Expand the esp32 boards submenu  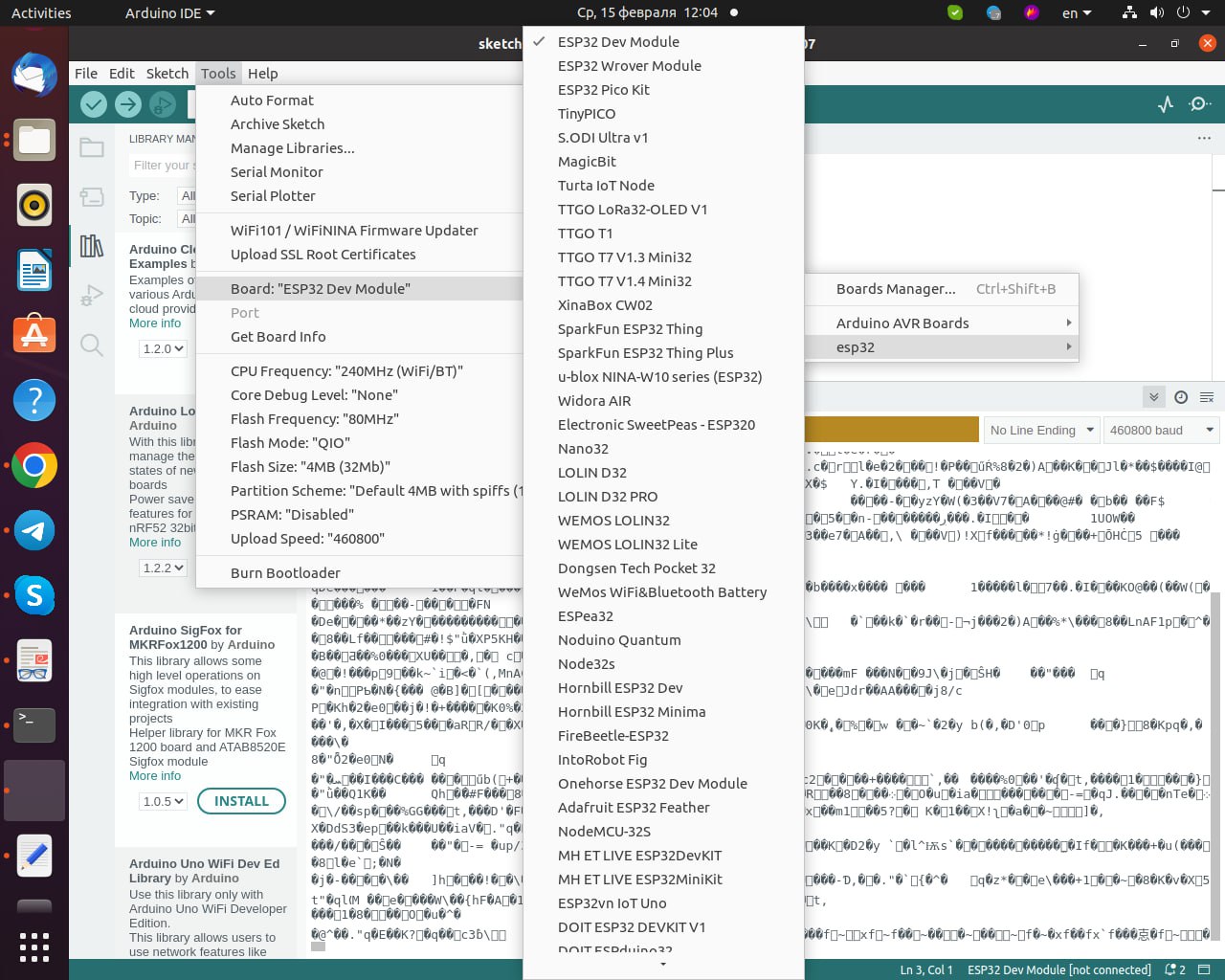point(943,347)
